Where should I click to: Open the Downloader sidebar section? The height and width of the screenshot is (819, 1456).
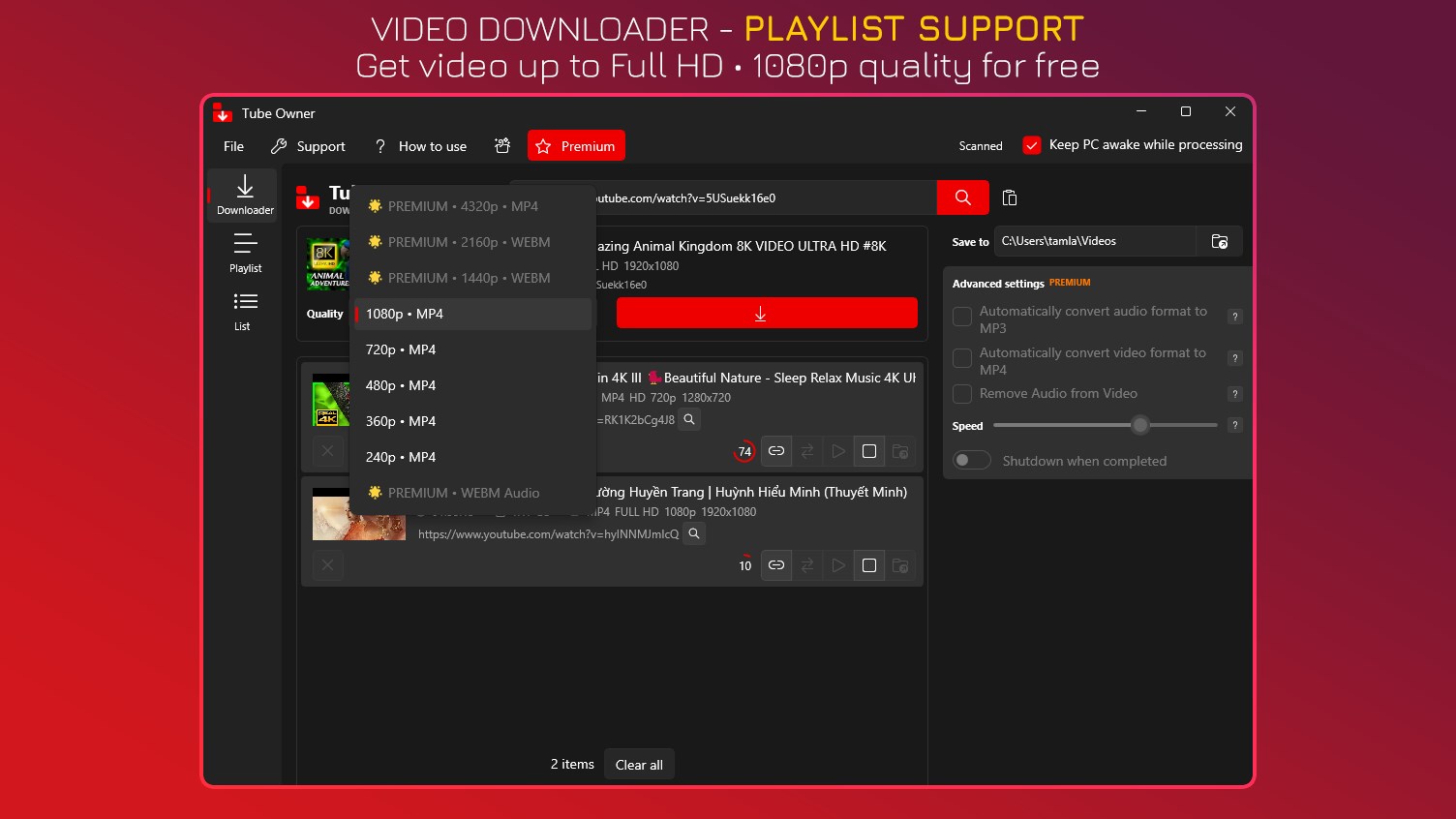[243, 195]
